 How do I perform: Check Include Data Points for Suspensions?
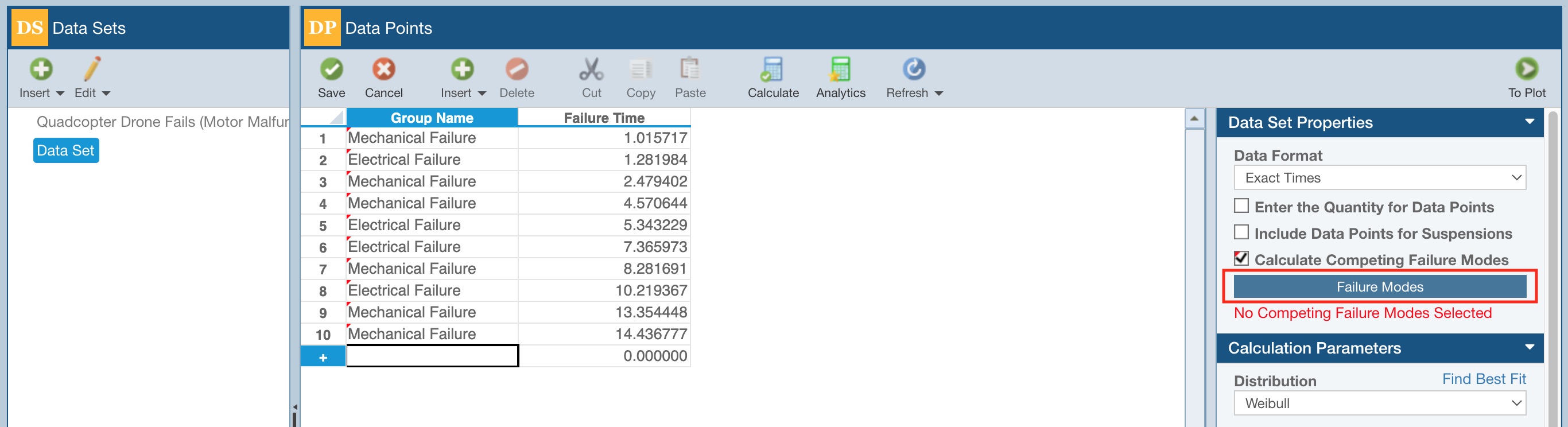pos(1241,232)
